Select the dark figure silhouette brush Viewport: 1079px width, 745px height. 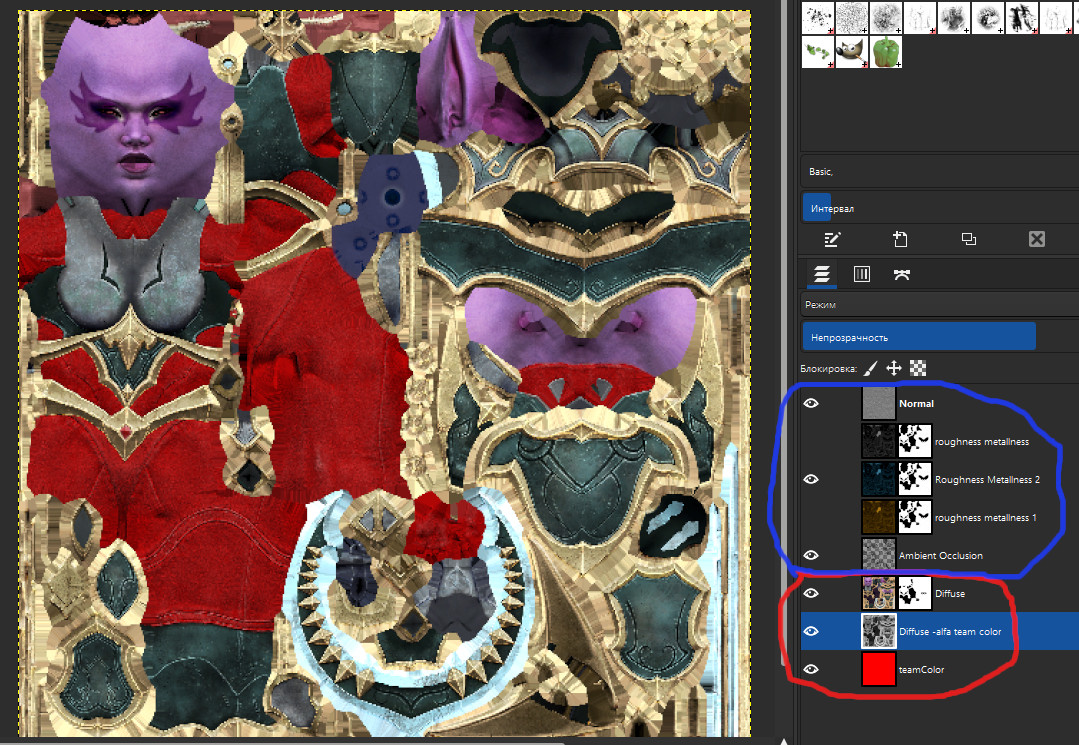1022,17
